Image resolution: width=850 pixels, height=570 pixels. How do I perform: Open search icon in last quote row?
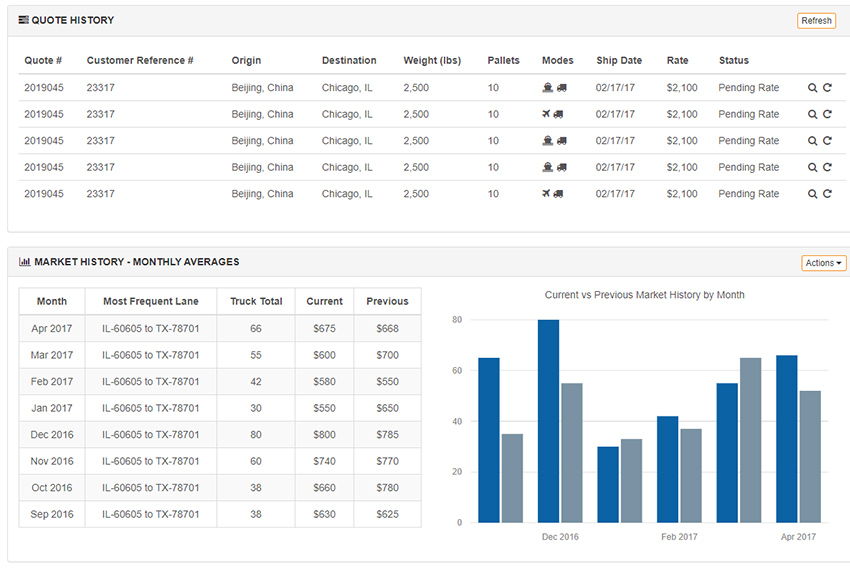coord(812,194)
